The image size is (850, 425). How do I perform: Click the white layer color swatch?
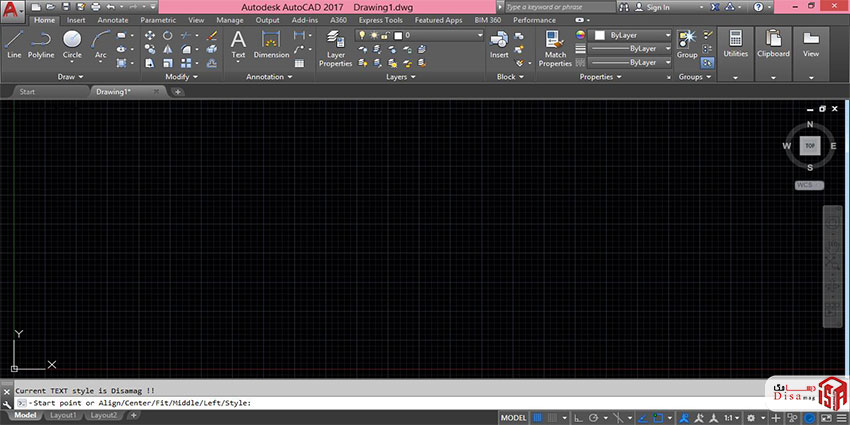pos(398,35)
